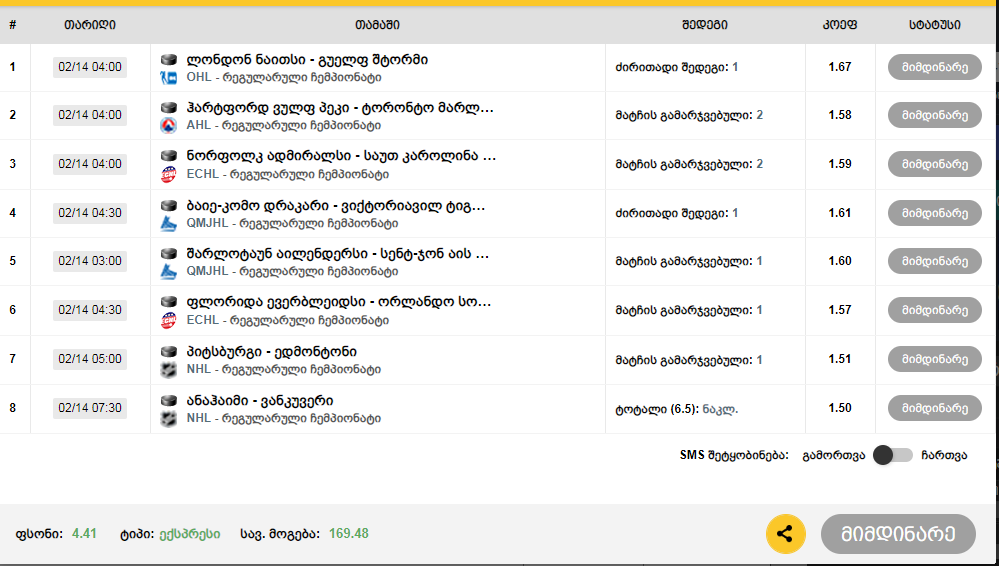Click მიმდინარე status button in row 6
The image size is (999, 566).
[x=935, y=310]
